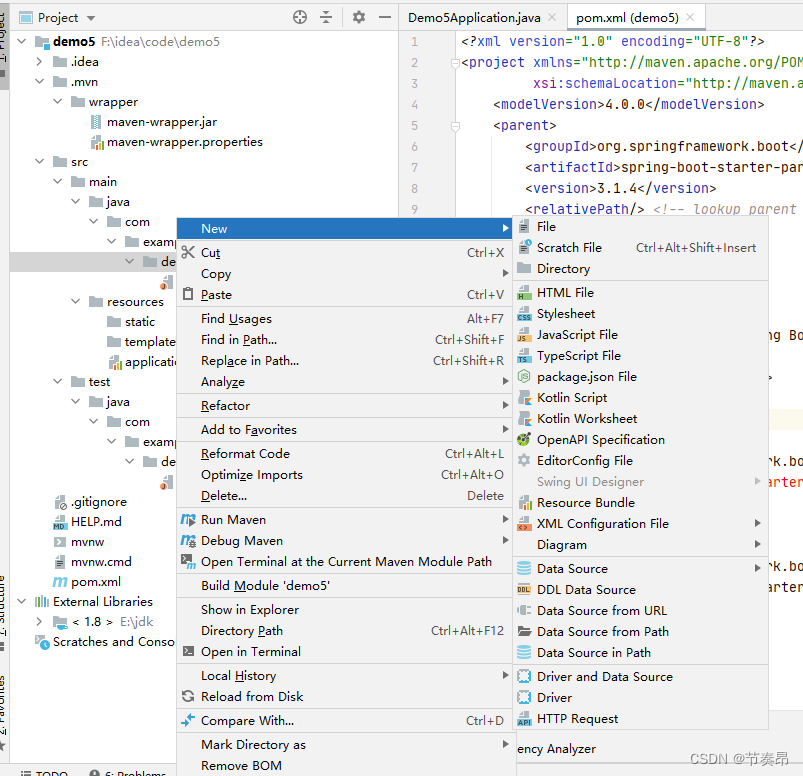Select .gitignore file
This screenshot has width=803, height=776.
pyautogui.click(x=98, y=501)
